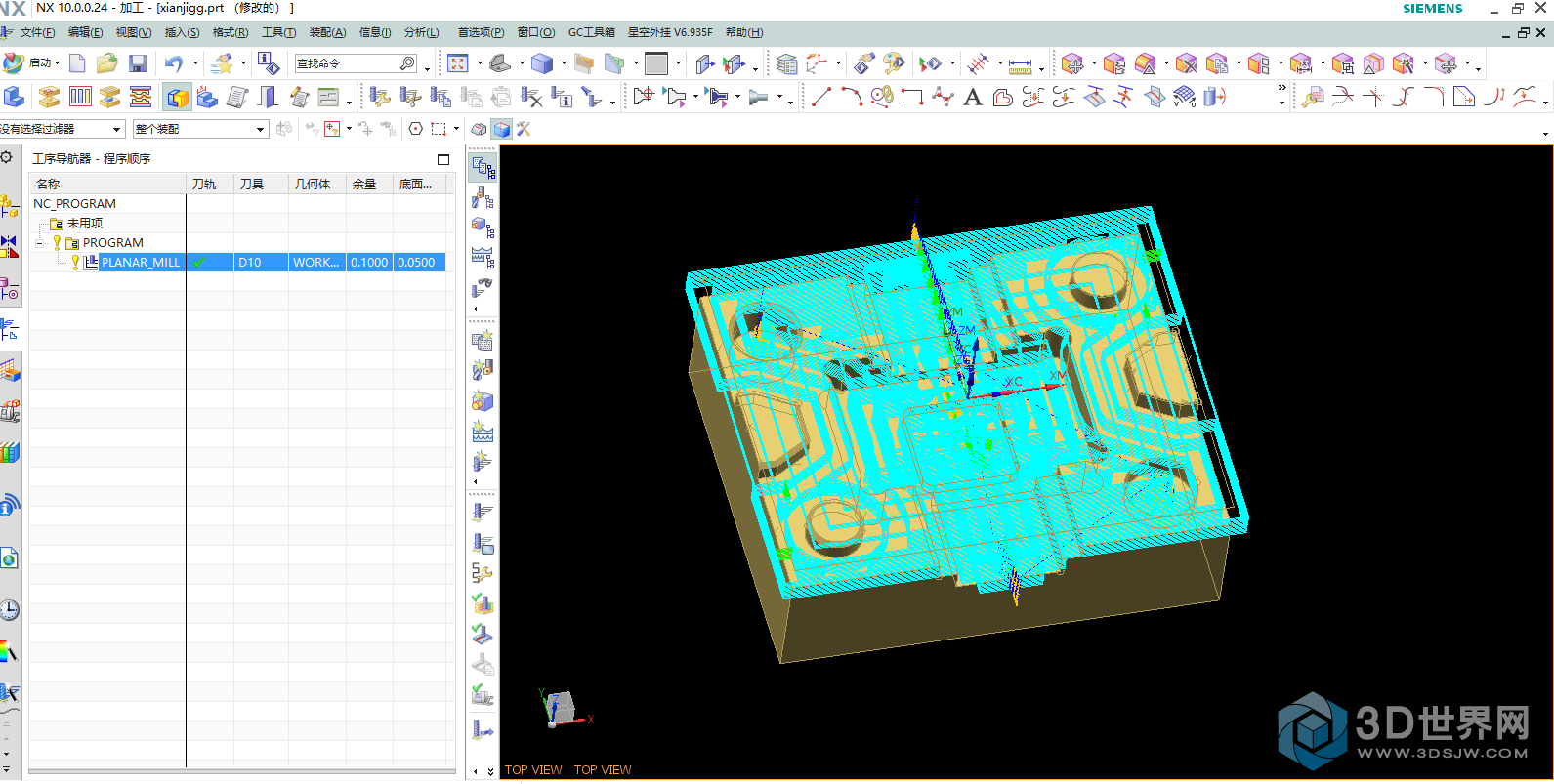Select the NC_PROGRAM root node
Image resolution: width=1554 pixels, height=784 pixels.
[x=74, y=204]
